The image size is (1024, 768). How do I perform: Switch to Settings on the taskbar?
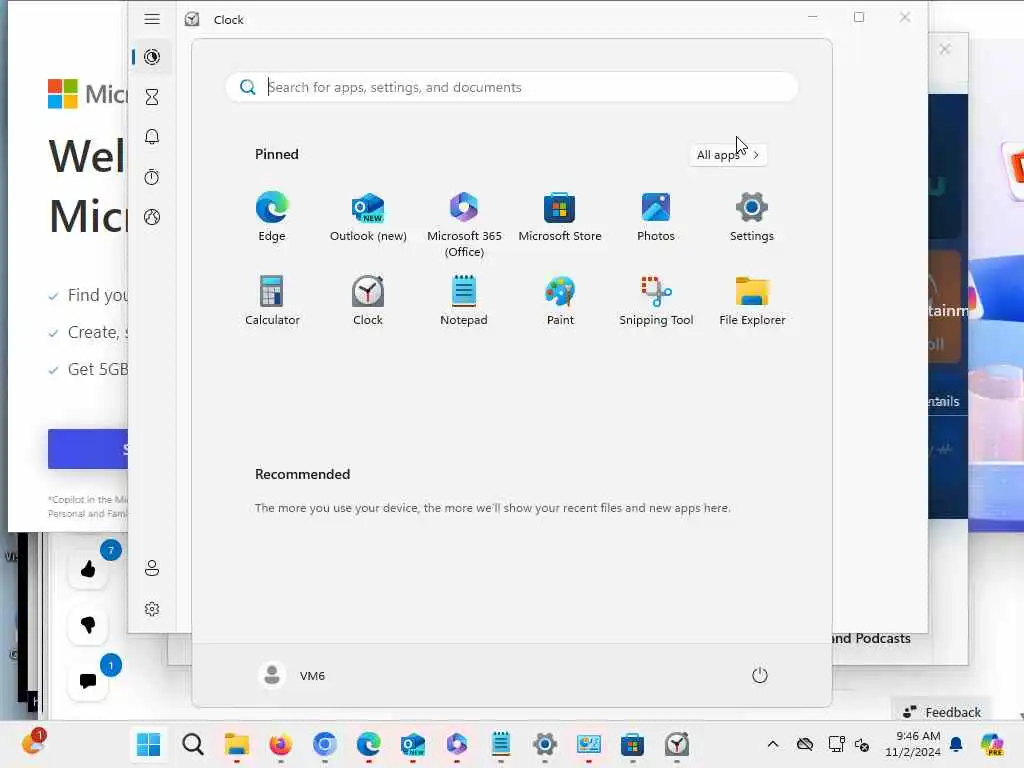point(545,744)
